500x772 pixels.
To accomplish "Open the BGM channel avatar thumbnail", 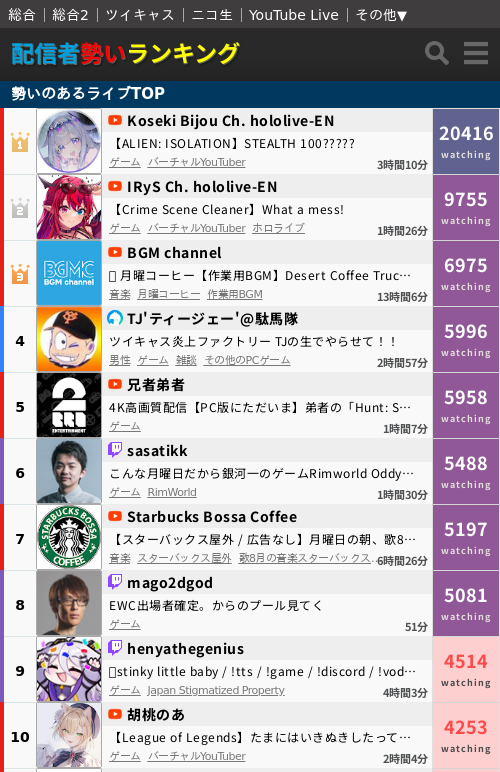I will [x=69, y=273].
